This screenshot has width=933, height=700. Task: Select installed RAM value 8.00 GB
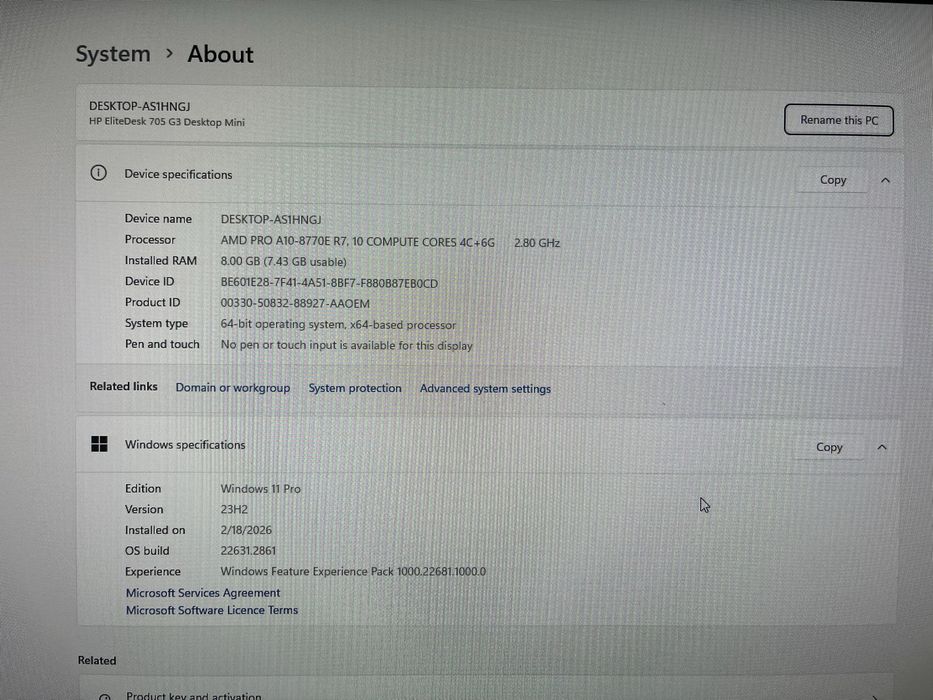click(283, 262)
